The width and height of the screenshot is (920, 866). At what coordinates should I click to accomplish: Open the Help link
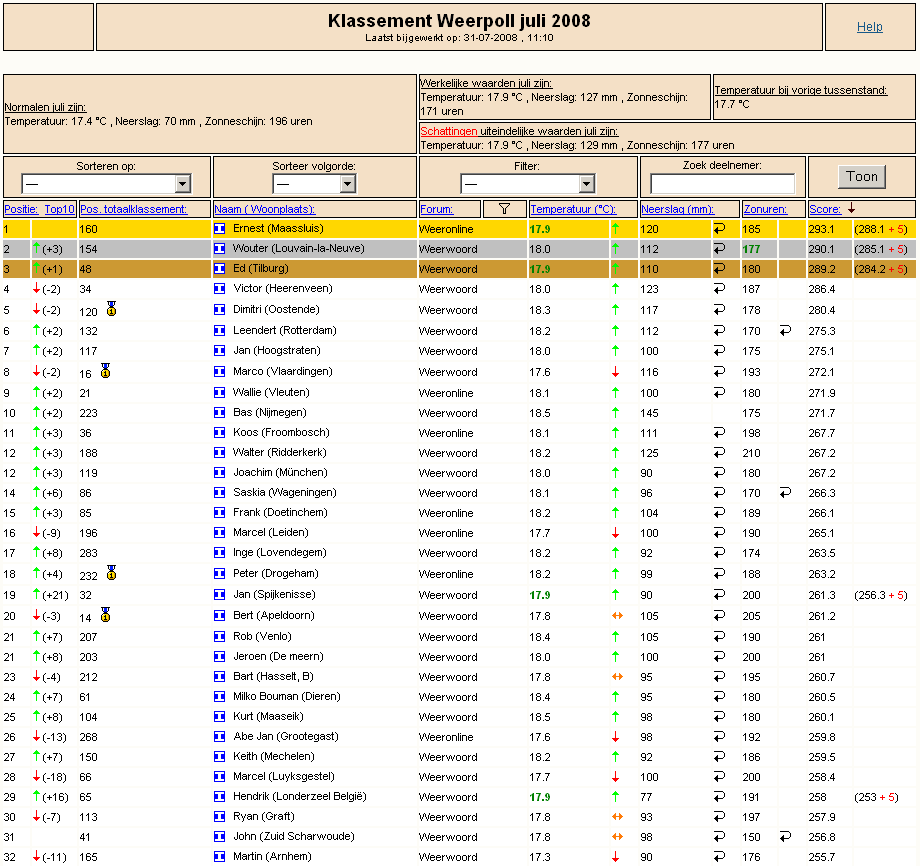(870, 27)
